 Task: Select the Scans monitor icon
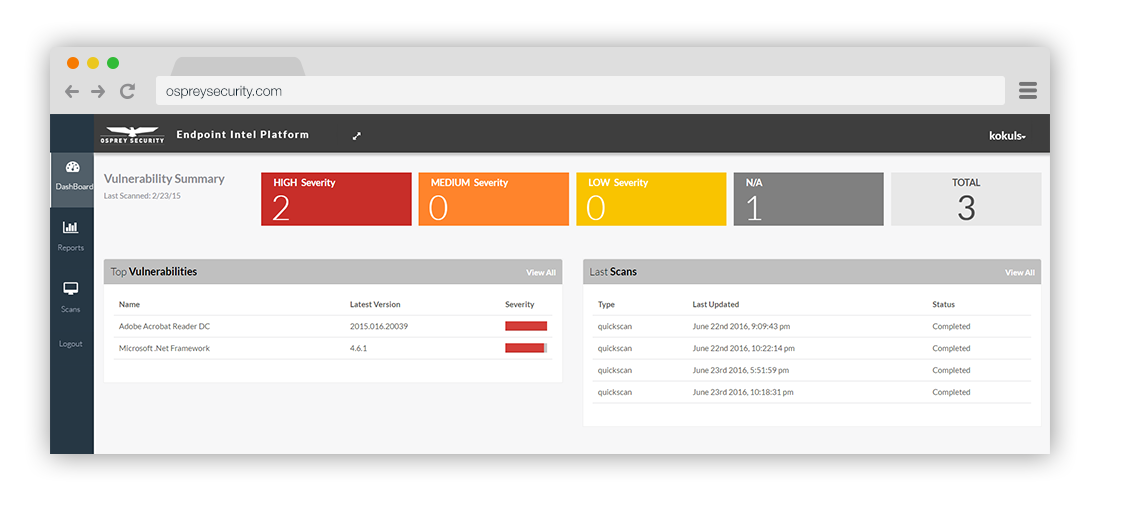71,289
